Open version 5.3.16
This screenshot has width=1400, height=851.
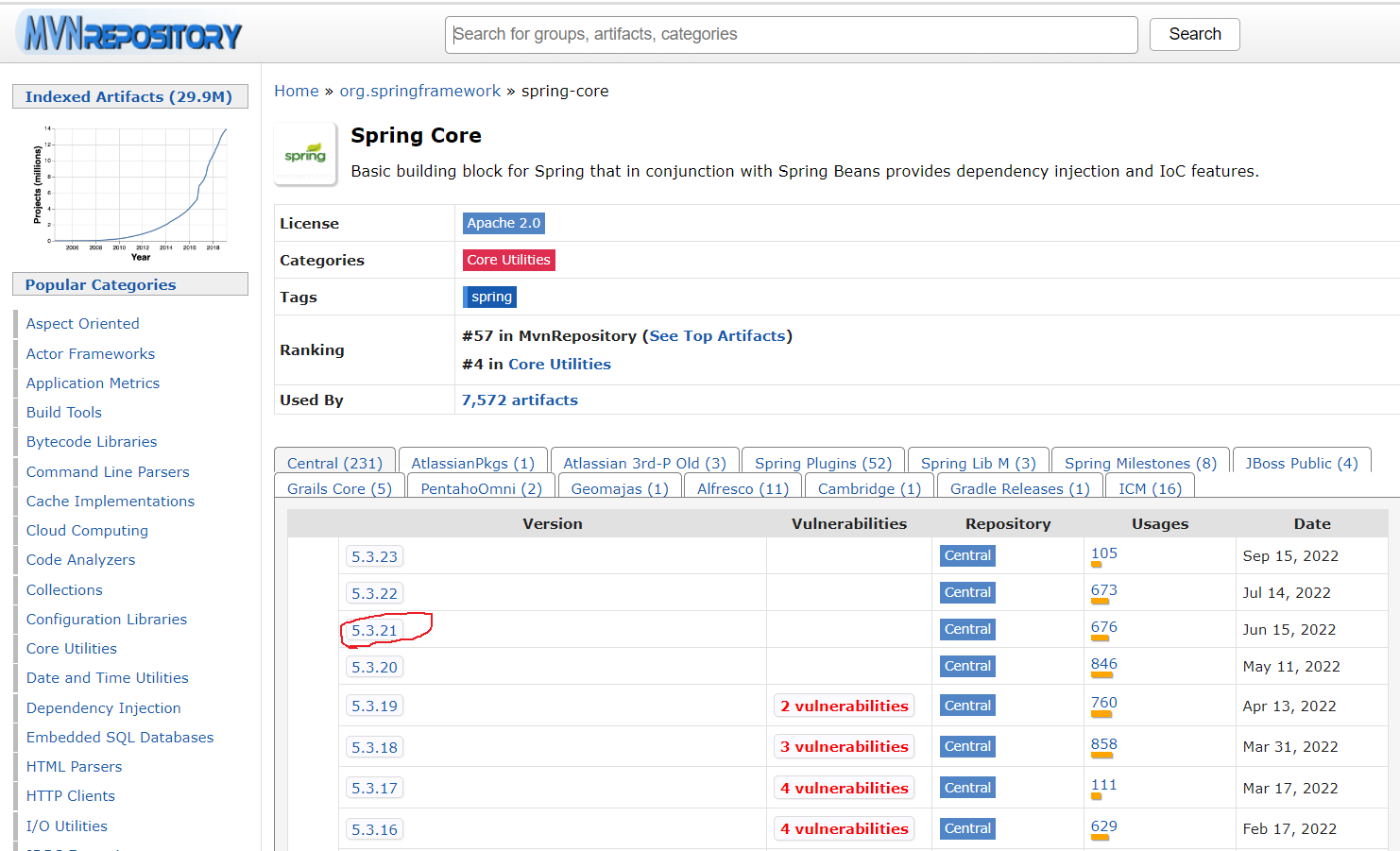(374, 829)
